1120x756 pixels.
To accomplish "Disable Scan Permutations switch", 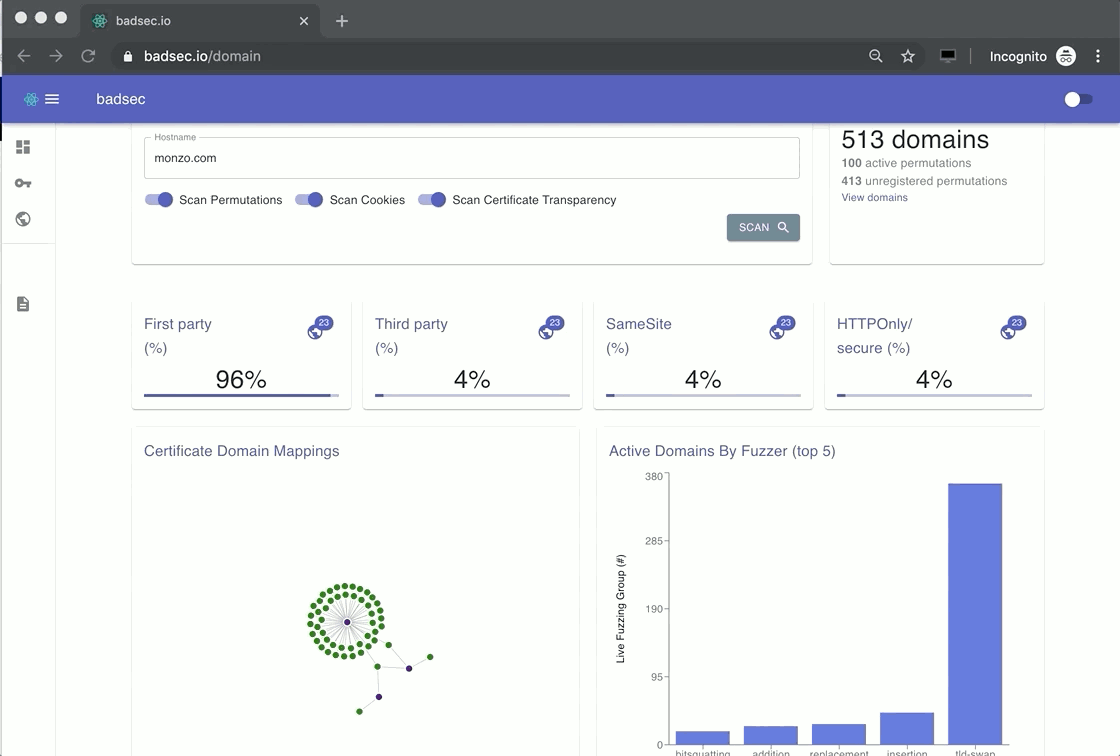I will 159,199.
